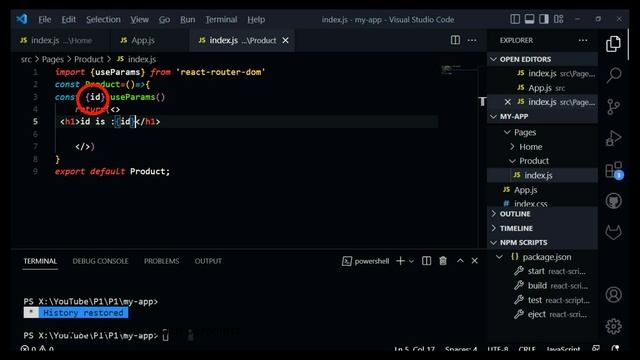Open the Run menu

point(188,19)
